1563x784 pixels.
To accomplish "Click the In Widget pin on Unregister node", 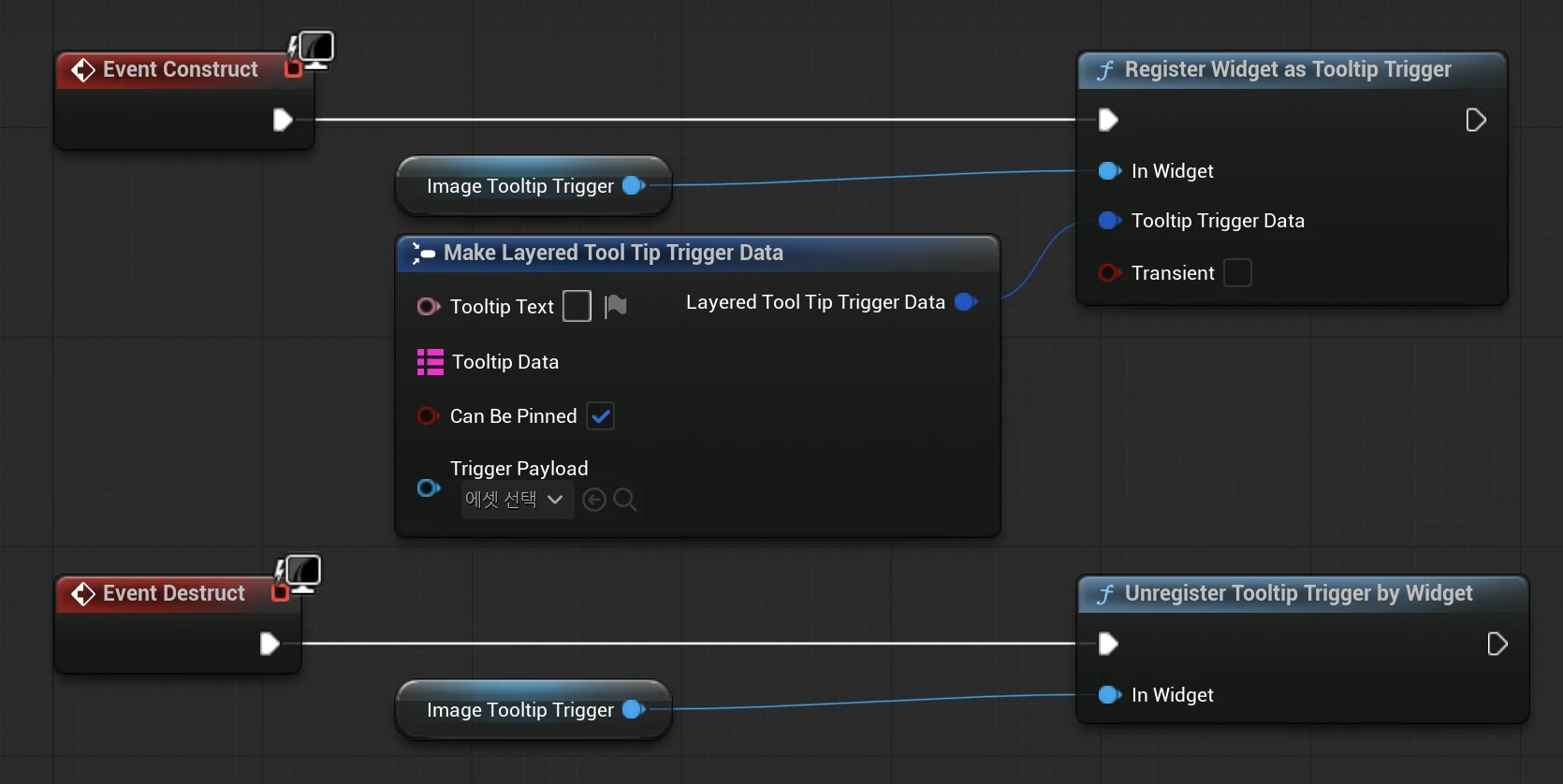I will click(x=1110, y=694).
